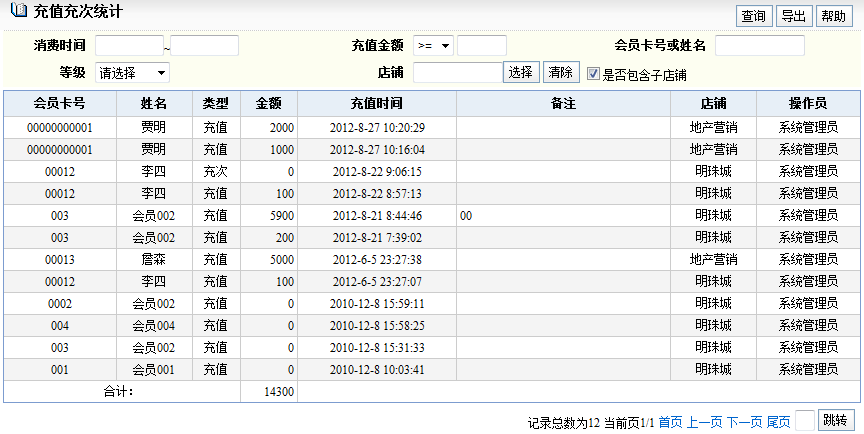Click the 消费时间 end date field

(205, 45)
